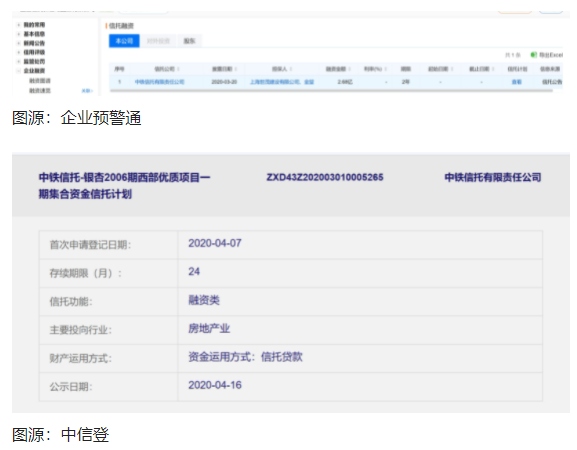Expand the 信用评级 tree node
This screenshot has height=450, width=577.
[18, 52]
